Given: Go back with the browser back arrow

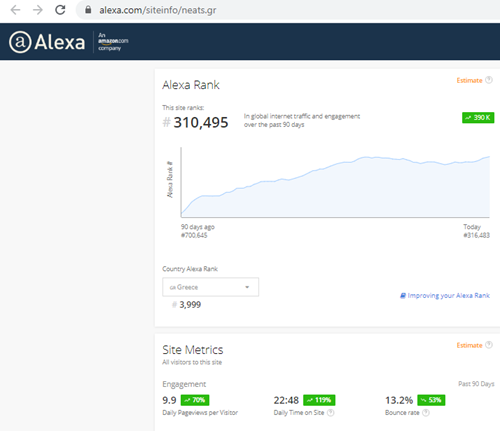Looking at the screenshot, I should click(15, 10).
